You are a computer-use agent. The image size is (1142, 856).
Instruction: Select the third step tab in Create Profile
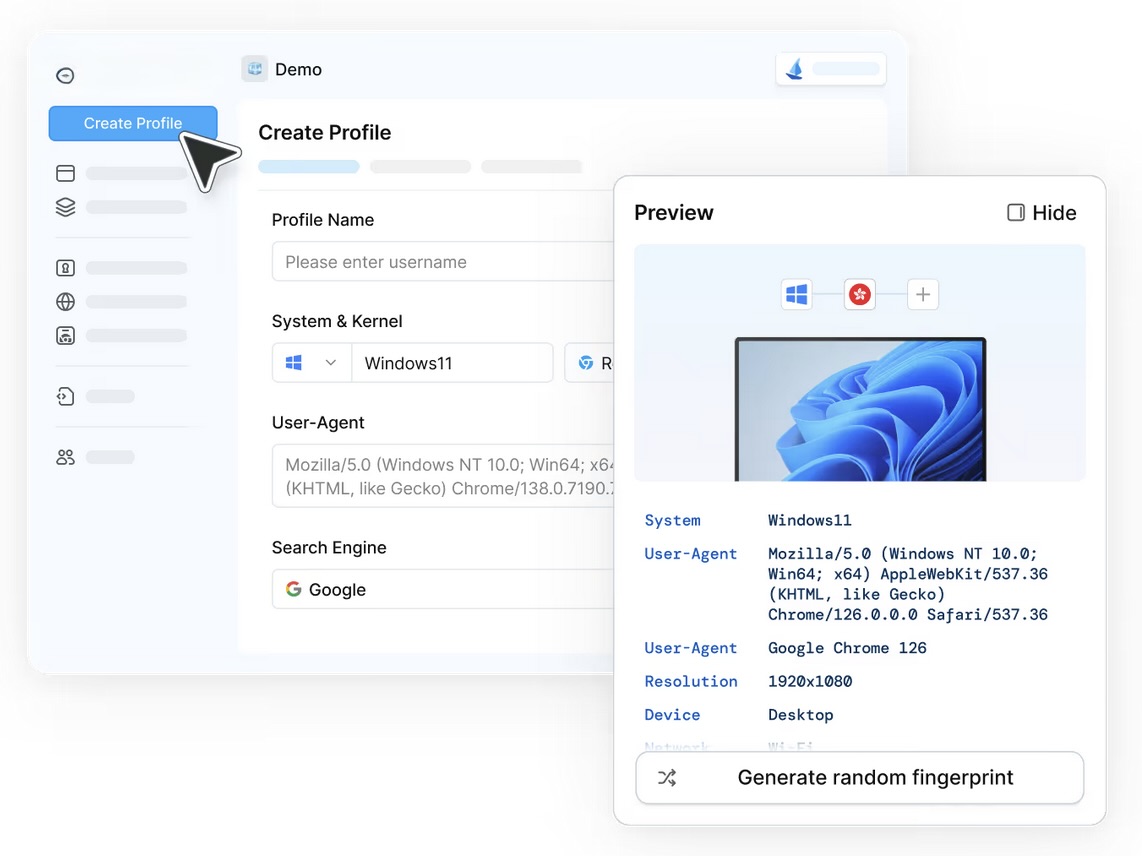pyautogui.click(x=531, y=167)
